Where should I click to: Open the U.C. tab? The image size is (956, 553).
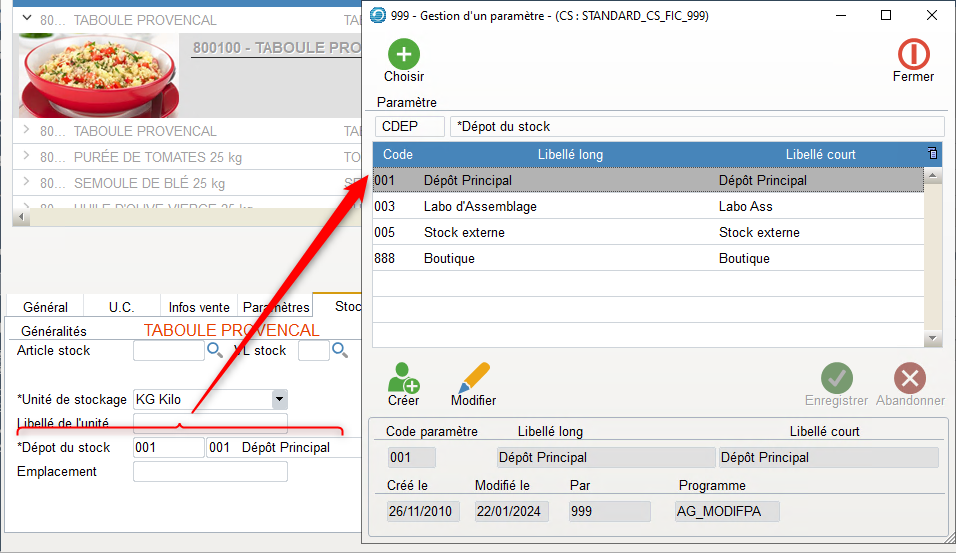pyautogui.click(x=121, y=307)
